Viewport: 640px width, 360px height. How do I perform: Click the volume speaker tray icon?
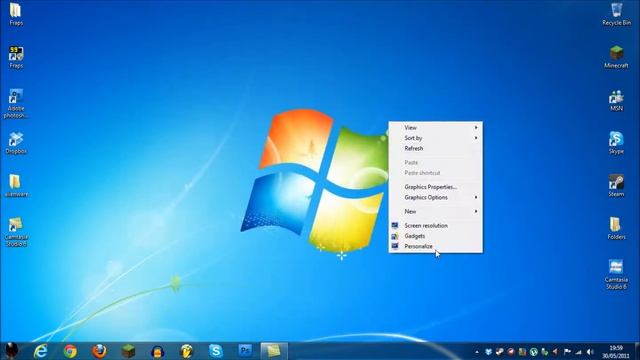tap(590, 352)
